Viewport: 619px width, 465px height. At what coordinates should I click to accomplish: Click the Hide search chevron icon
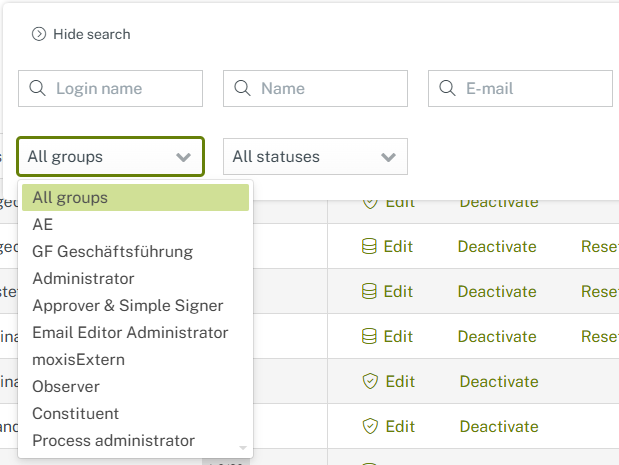39,34
